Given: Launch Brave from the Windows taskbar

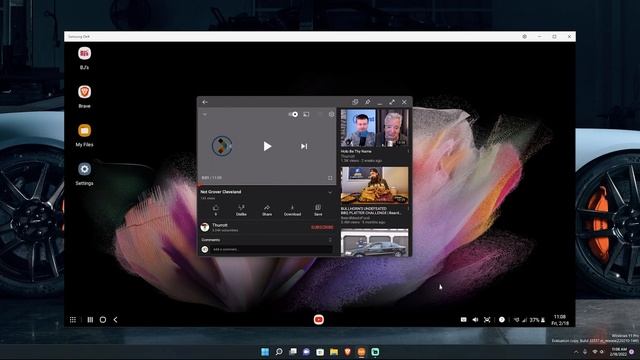Looking at the screenshot, I should [x=348, y=352].
